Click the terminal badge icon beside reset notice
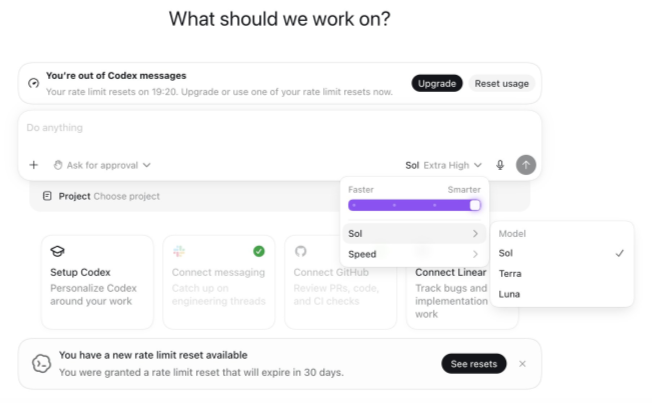The image size is (652, 403). click(42, 363)
